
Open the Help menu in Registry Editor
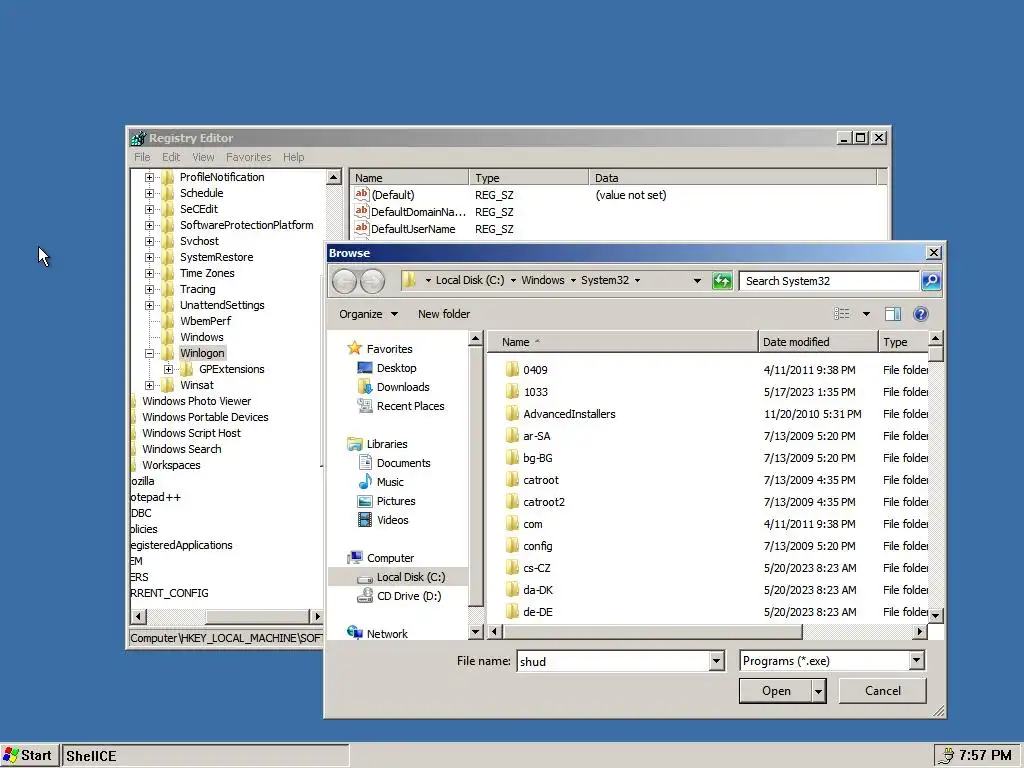click(293, 157)
